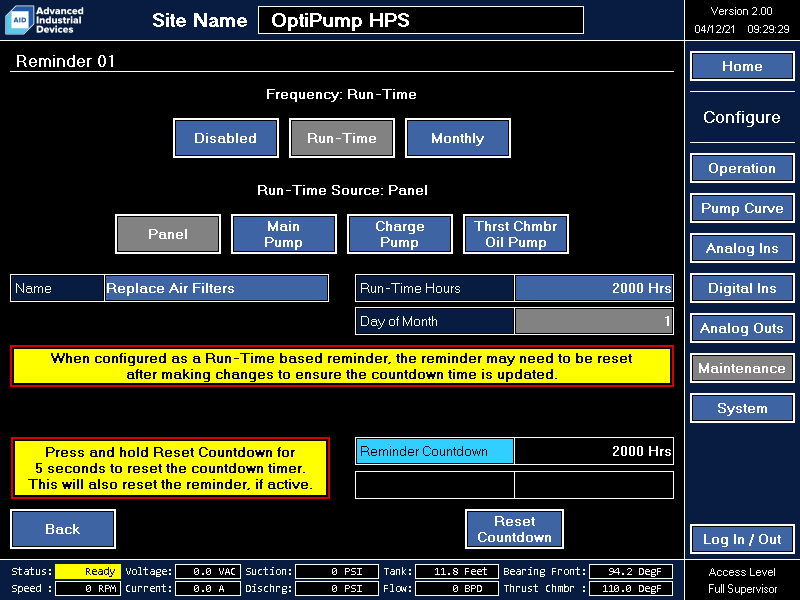This screenshot has height=600, width=800.
Task: Choose Charge Pump run-time source
Action: pos(399,234)
